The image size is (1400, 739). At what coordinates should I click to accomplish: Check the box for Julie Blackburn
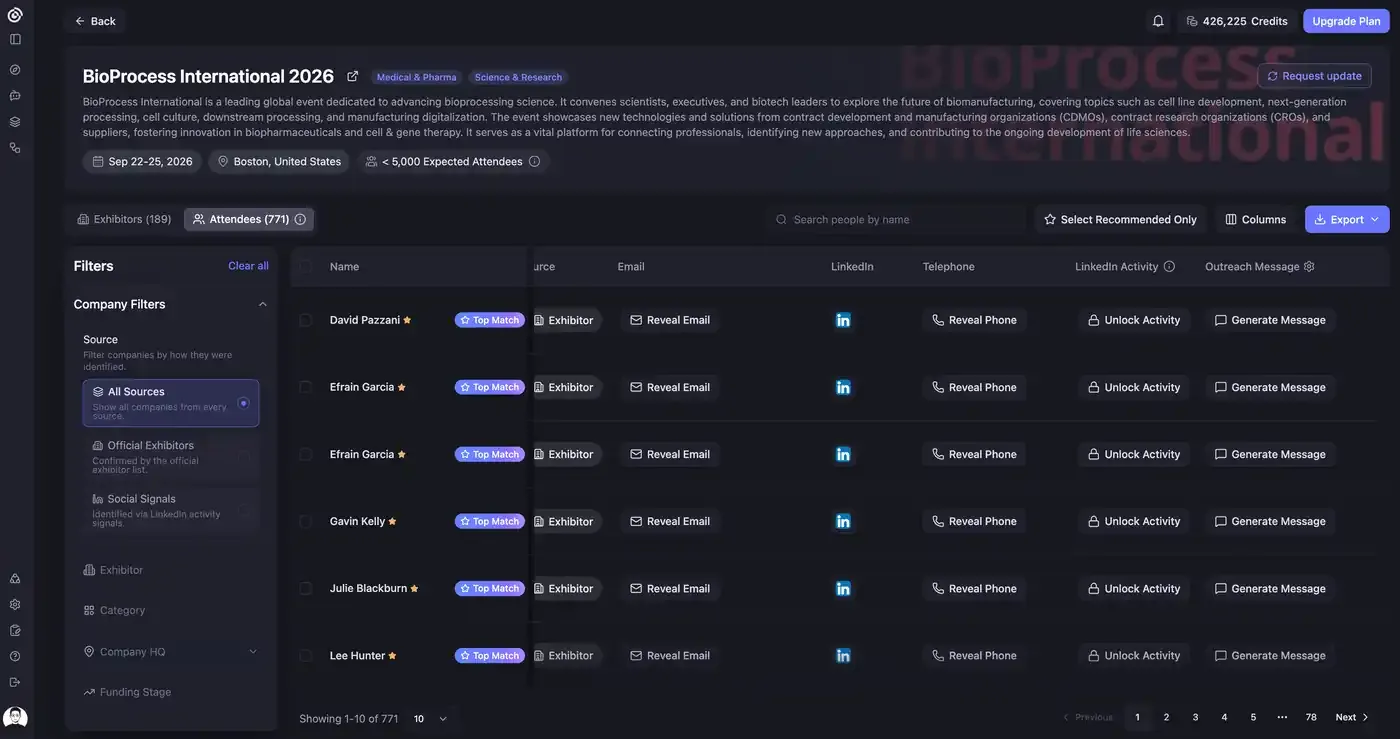tap(305, 588)
